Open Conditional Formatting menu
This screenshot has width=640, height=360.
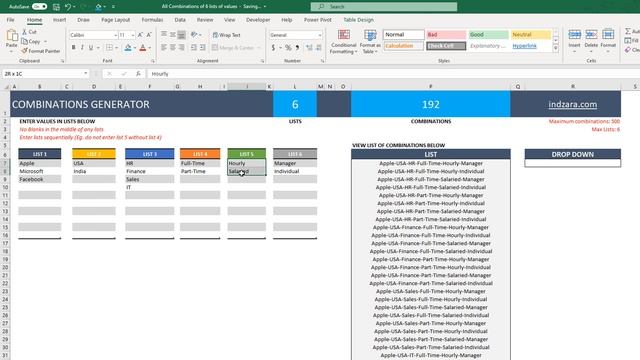343,41
